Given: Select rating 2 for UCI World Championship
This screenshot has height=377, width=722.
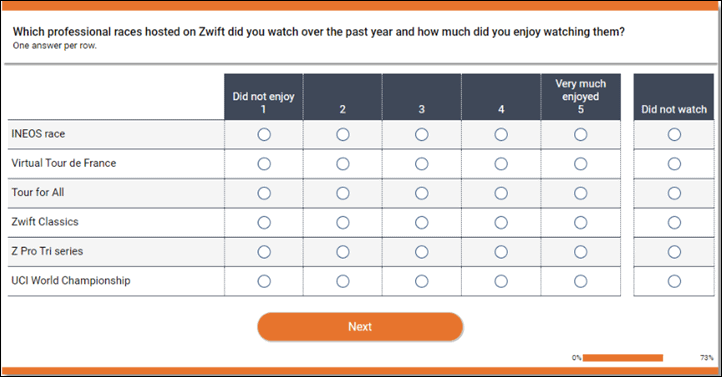Looking at the screenshot, I should point(343,281).
